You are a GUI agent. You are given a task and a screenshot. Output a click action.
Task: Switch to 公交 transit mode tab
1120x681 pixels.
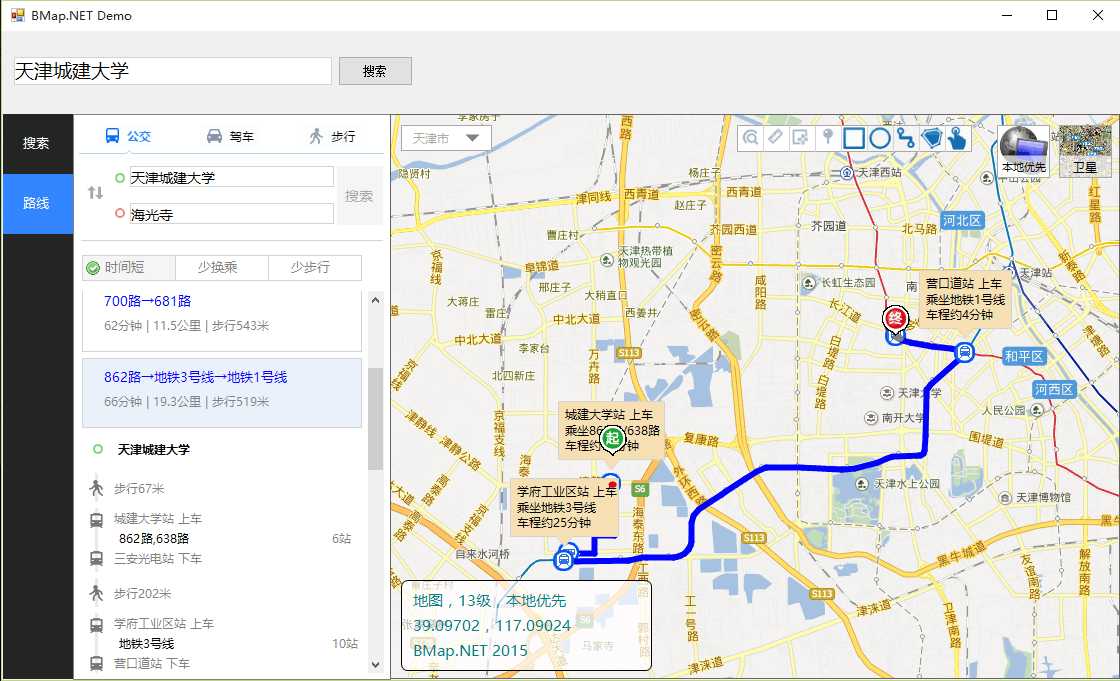(129, 136)
